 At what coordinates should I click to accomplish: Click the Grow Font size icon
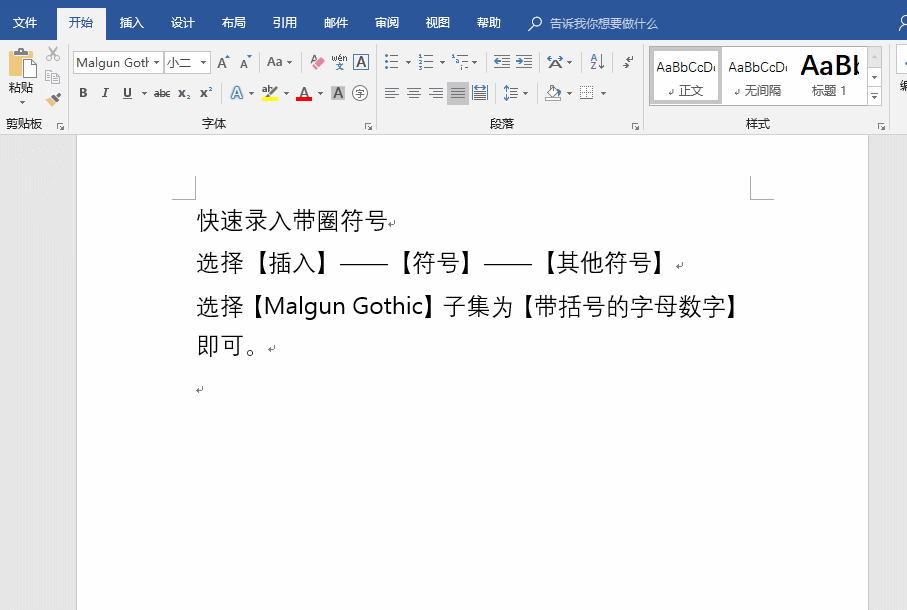[223, 62]
